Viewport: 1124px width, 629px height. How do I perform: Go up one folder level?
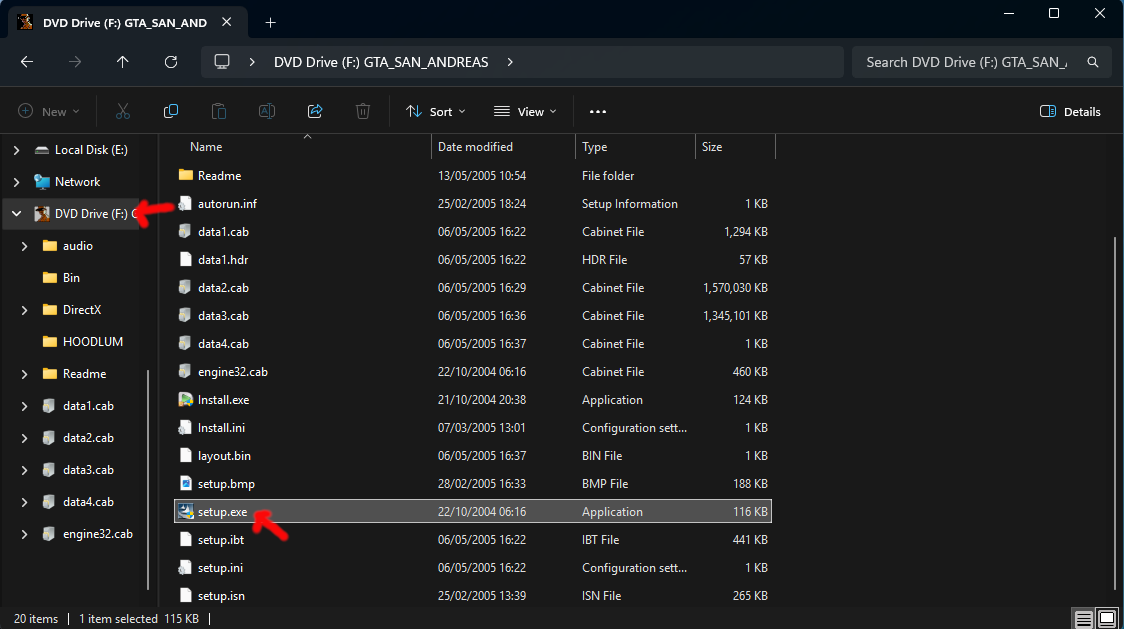tap(123, 62)
